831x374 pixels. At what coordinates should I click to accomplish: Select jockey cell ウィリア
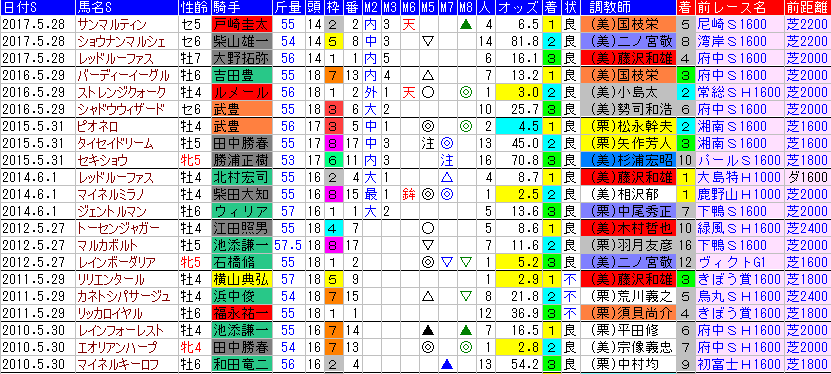pyautogui.click(x=241, y=211)
